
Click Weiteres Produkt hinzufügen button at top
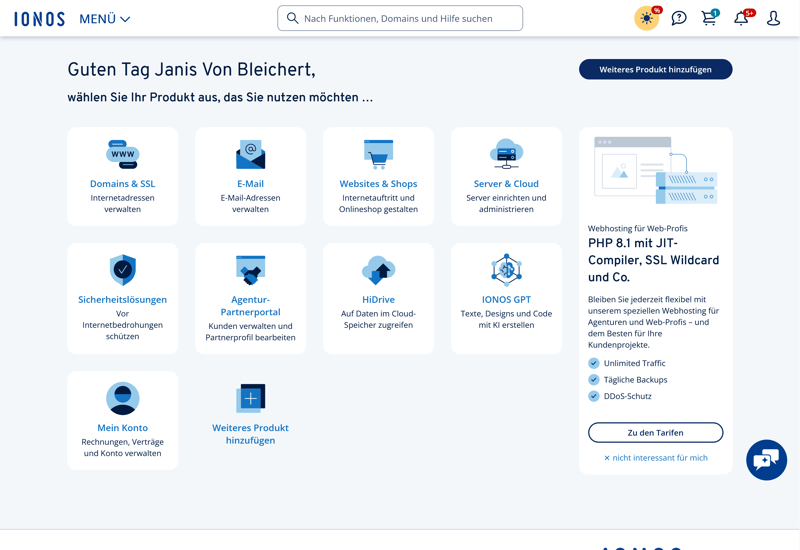(x=656, y=69)
